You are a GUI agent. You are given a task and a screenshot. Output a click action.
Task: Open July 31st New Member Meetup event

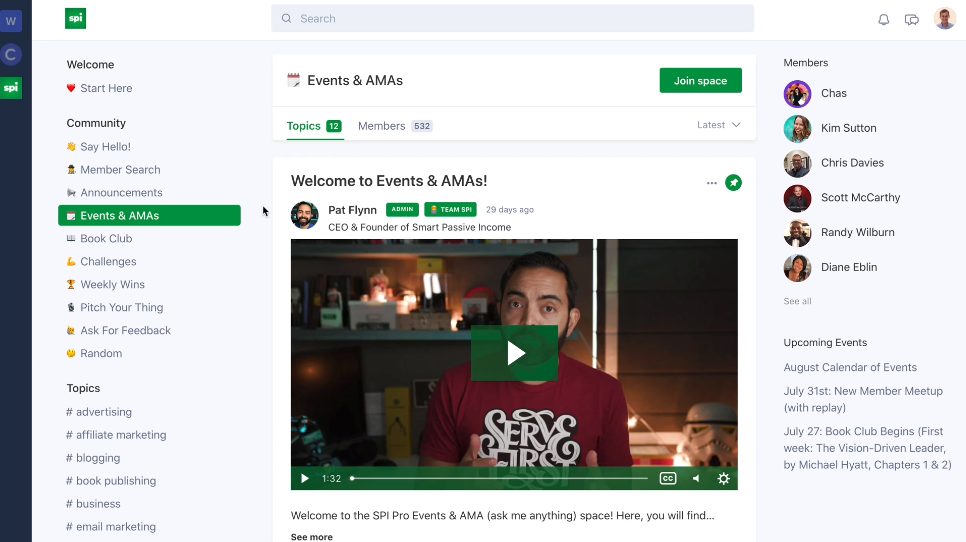click(863, 399)
